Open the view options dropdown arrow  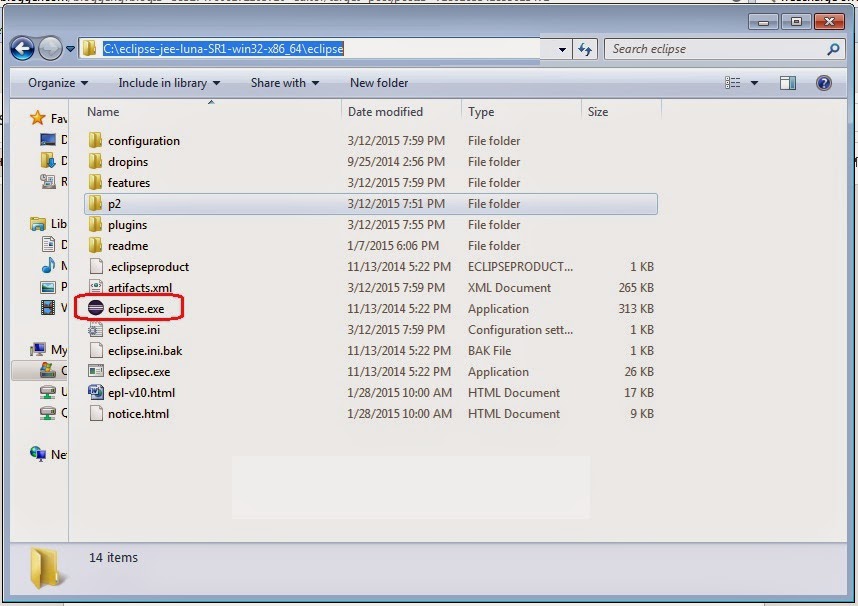(x=755, y=83)
